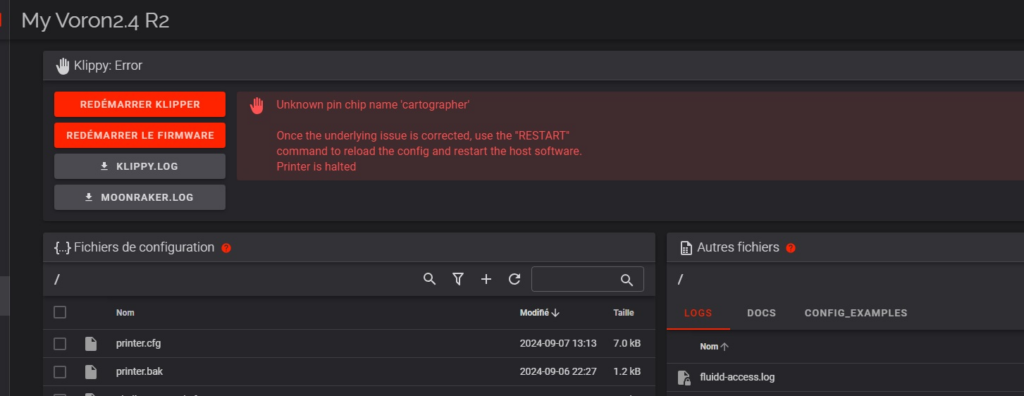Click the printer.cfg file icon
The height and width of the screenshot is (396, 1024).
[91, 344]
